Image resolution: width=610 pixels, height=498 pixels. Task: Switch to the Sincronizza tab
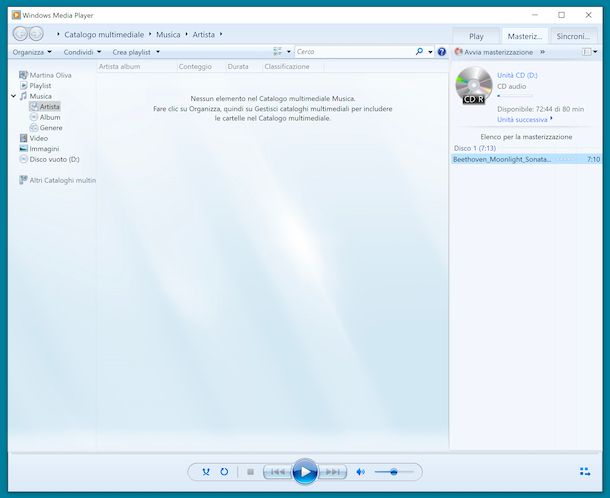tap(573, 36)
